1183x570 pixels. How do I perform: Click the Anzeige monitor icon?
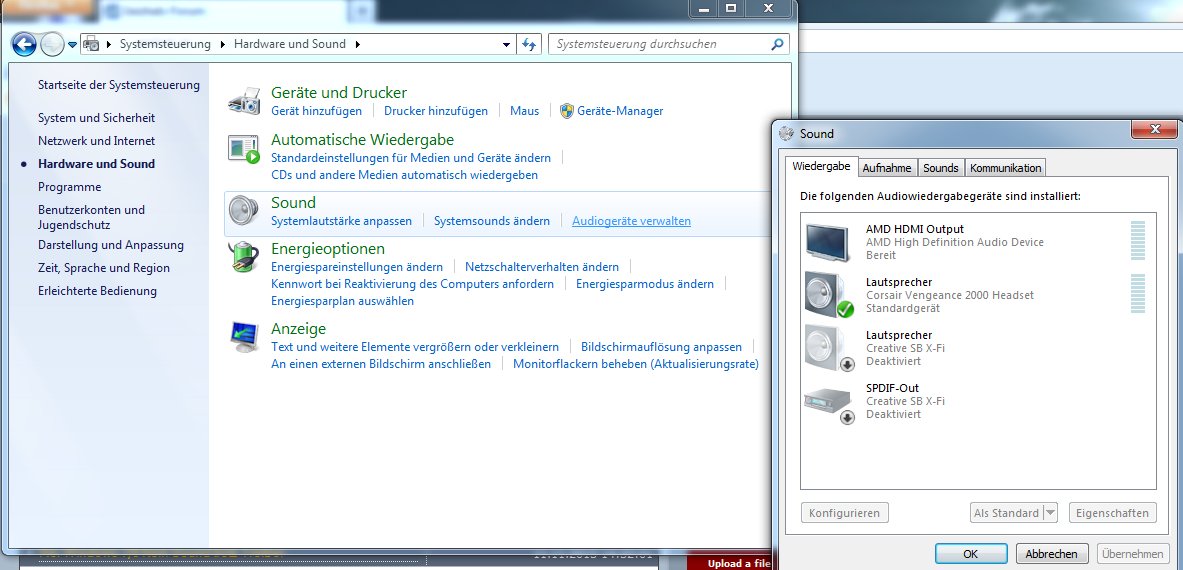pyautogui.click(x=244, y=337)
